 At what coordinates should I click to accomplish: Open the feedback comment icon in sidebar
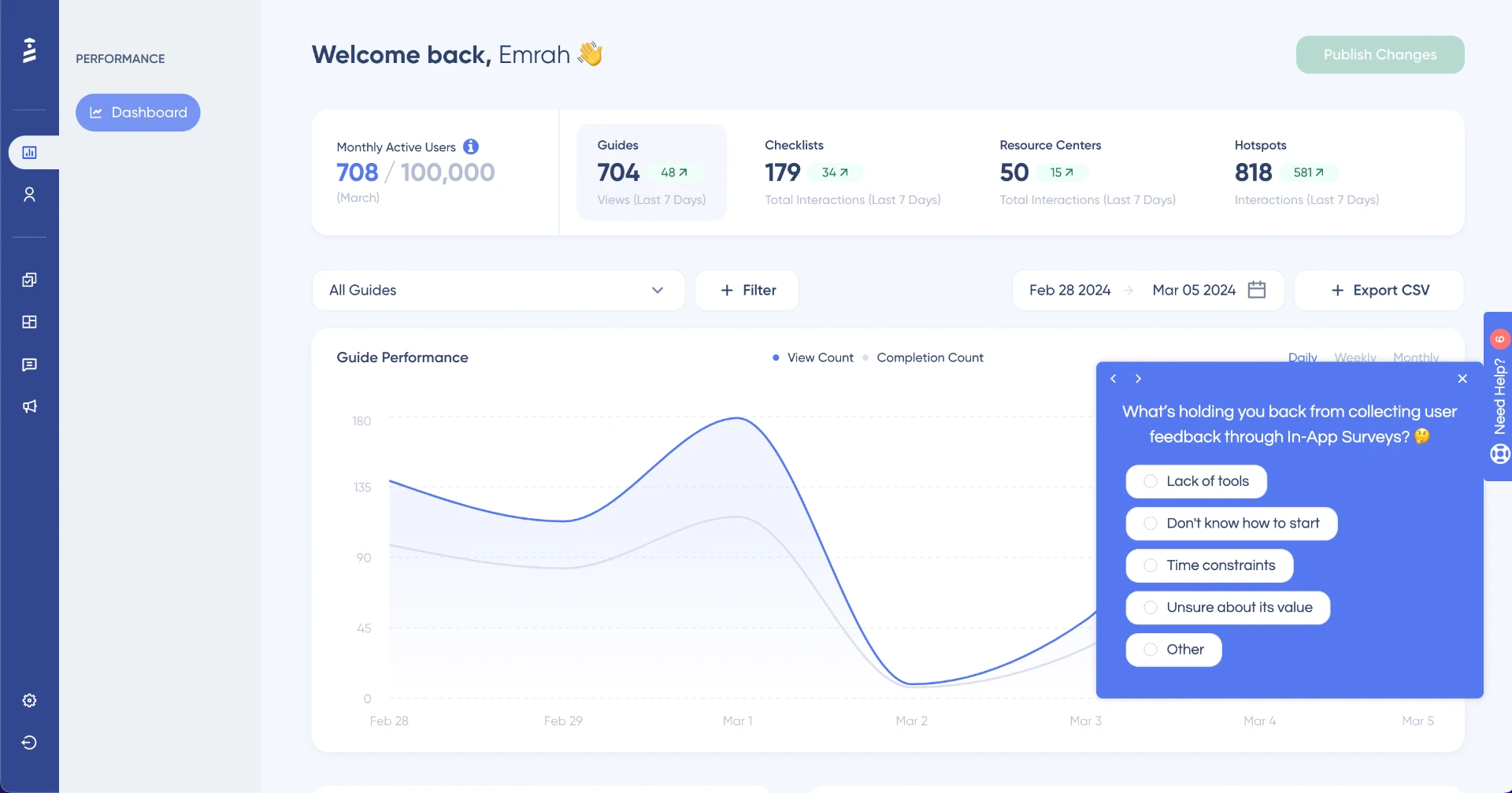click(x=30, y=365)
